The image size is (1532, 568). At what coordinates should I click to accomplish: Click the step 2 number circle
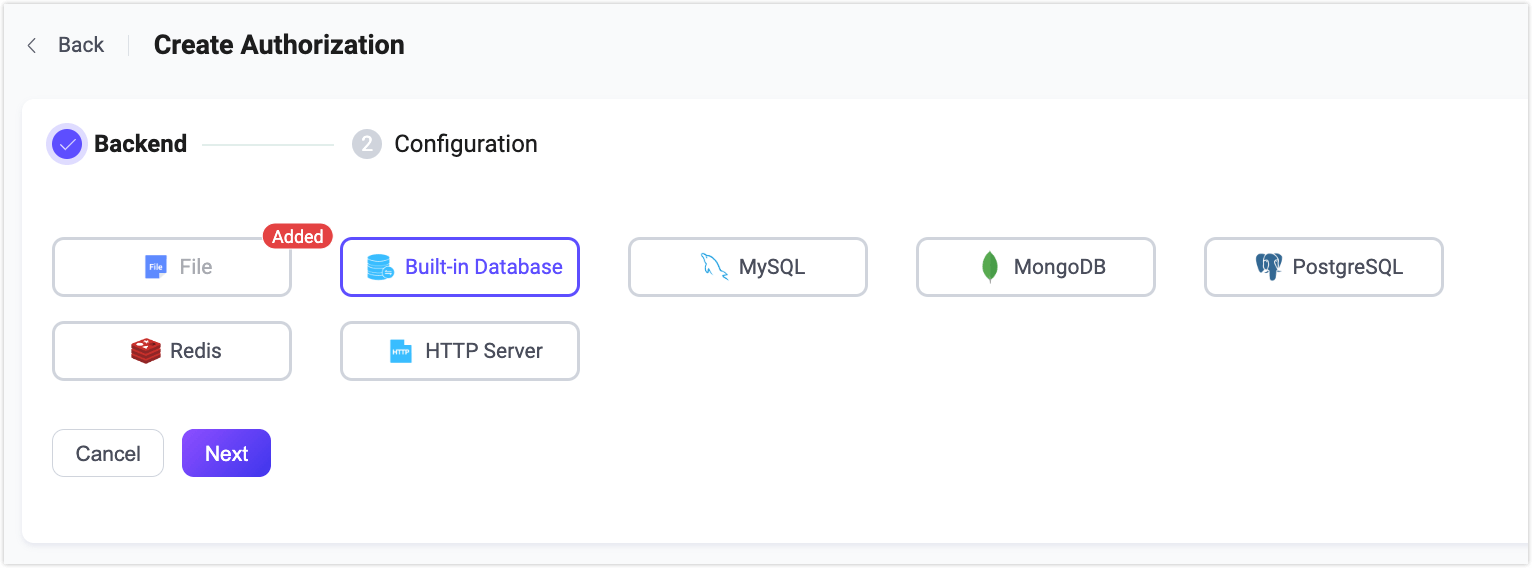point(367,145)
